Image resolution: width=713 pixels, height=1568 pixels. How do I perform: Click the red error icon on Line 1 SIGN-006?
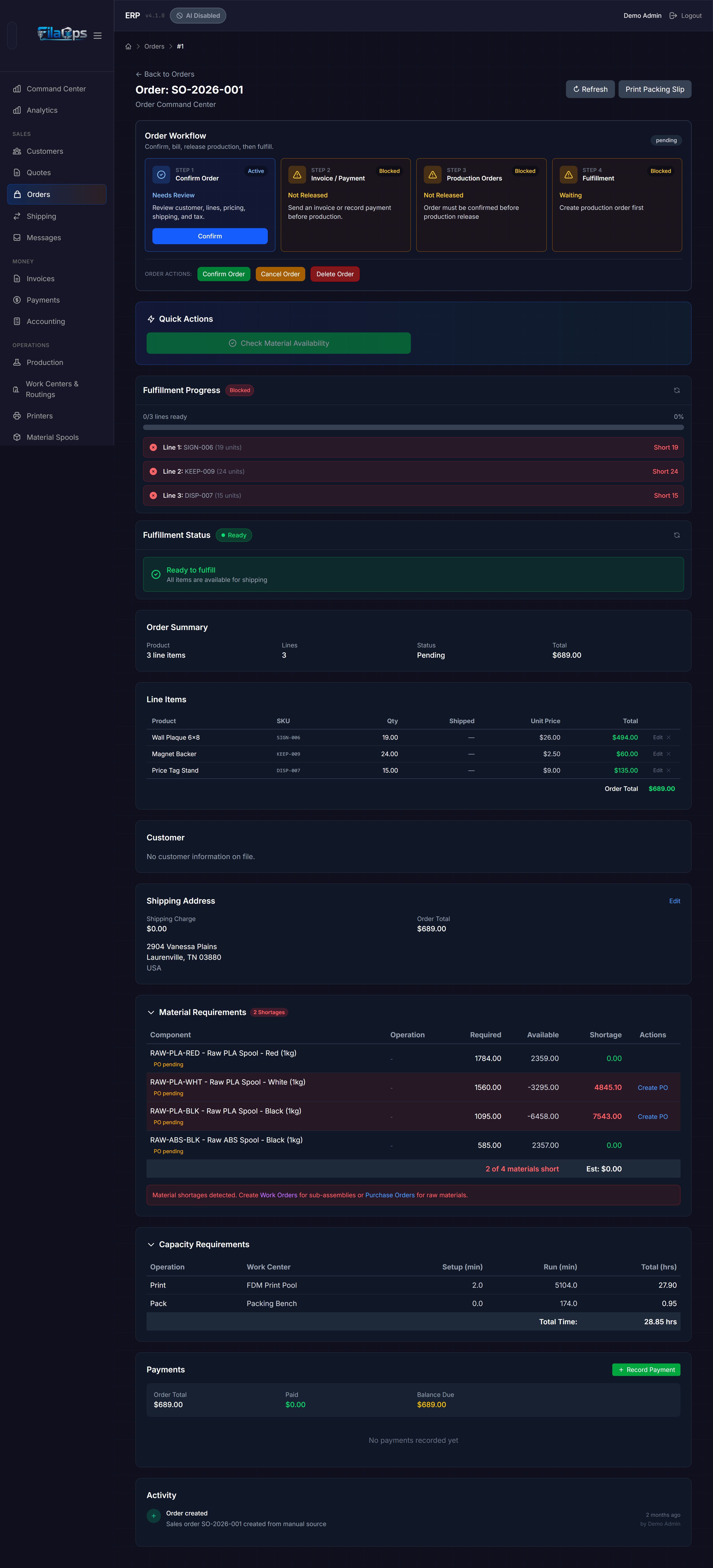[154, 447]
